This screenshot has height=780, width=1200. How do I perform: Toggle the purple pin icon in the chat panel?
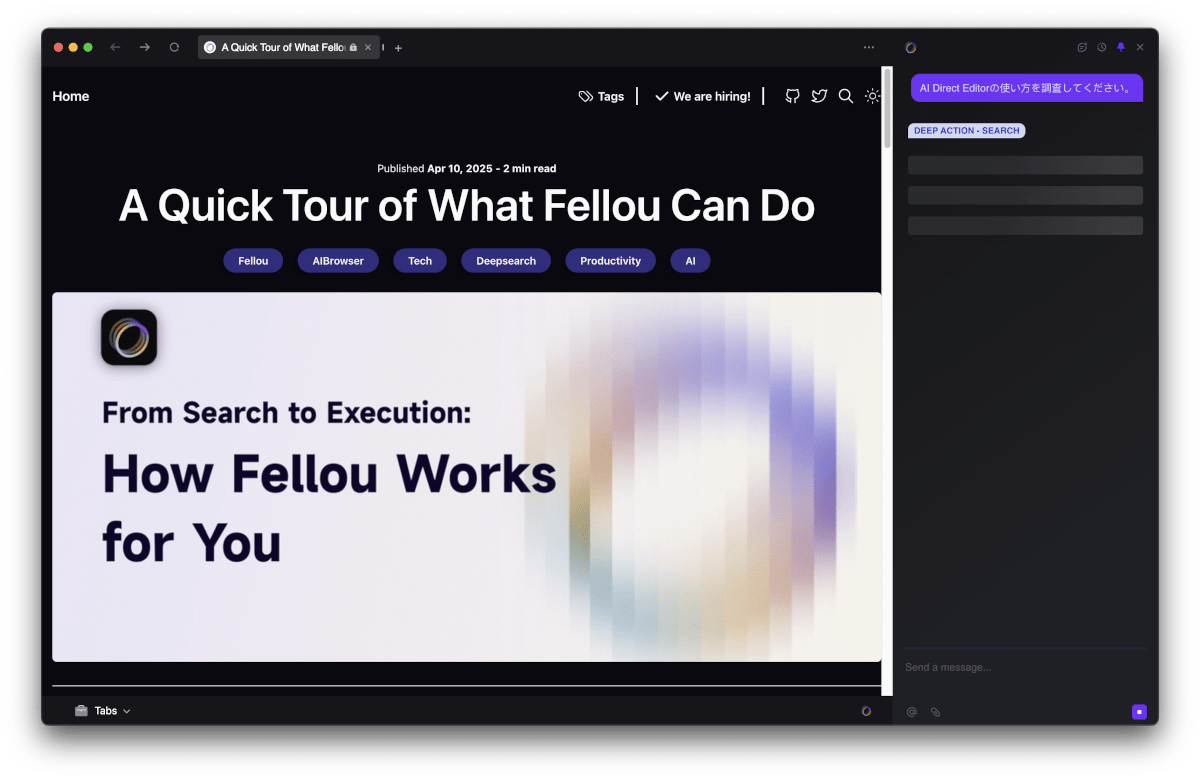pyautogui.click(x=1121, y=47)
